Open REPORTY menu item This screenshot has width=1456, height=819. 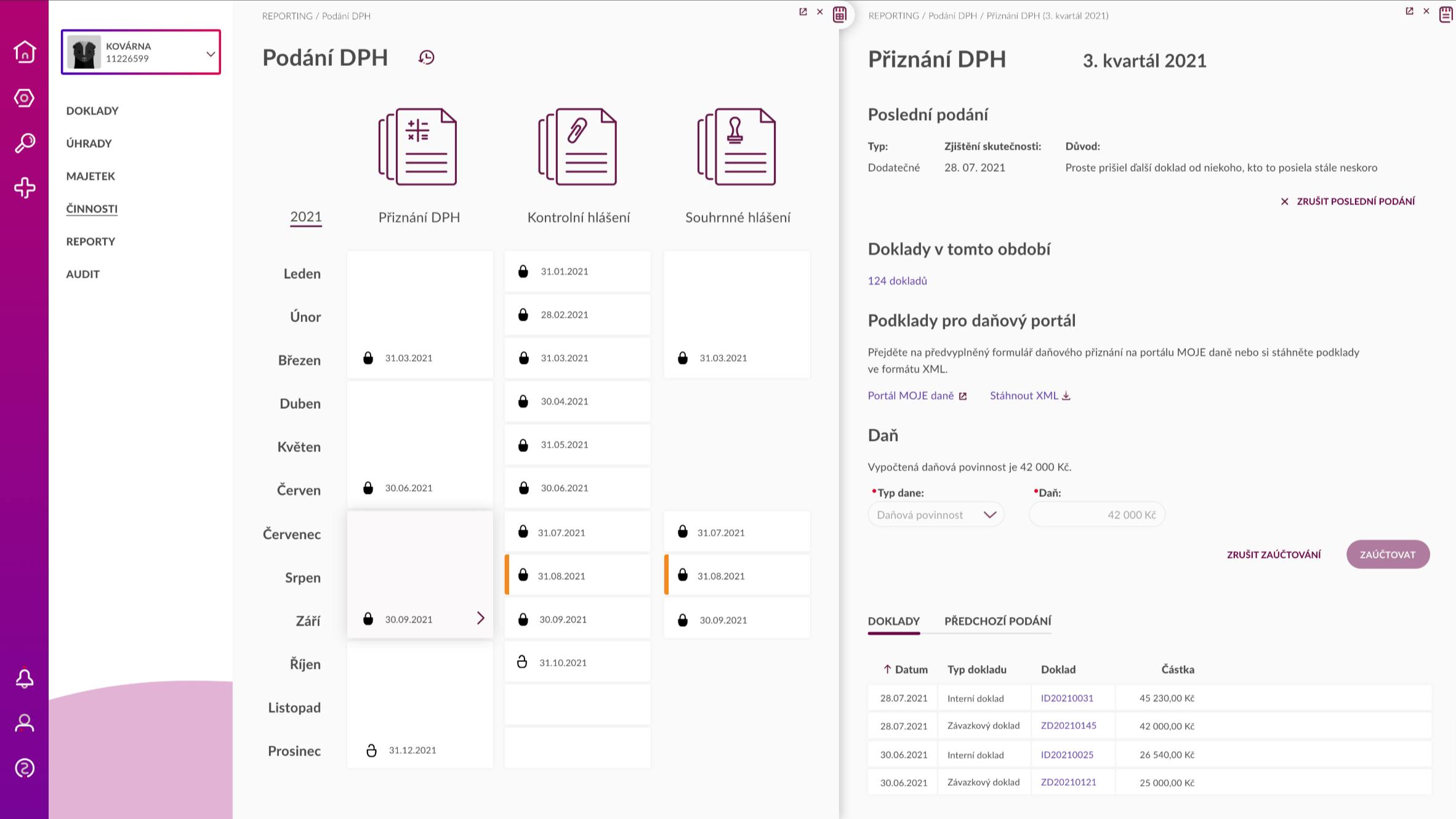(90, 241)
